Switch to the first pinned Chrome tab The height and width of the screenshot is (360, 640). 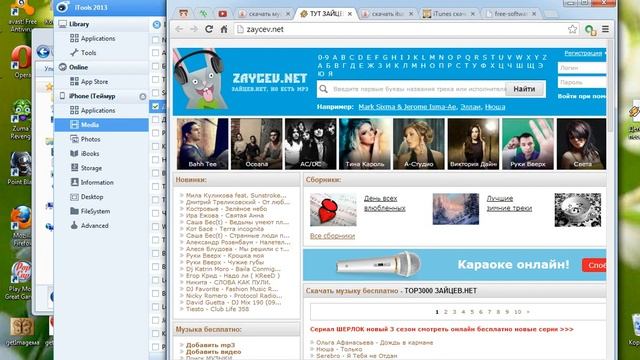[x=183, y=13]
